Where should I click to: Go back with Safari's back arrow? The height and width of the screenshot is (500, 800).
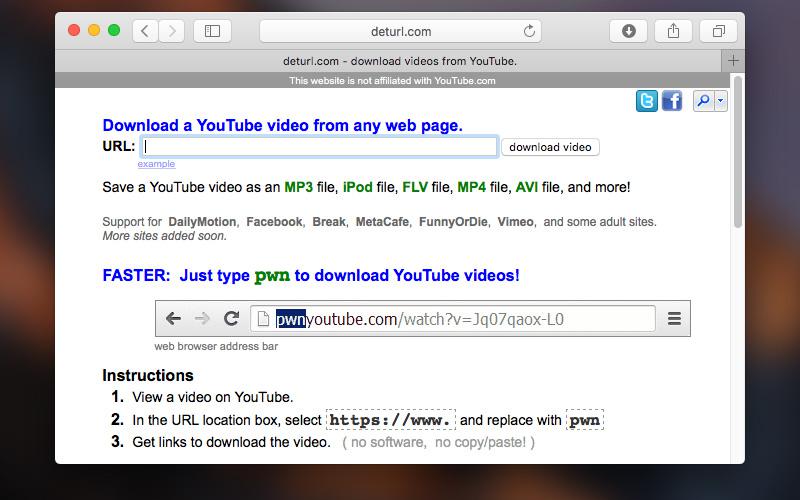145,31
